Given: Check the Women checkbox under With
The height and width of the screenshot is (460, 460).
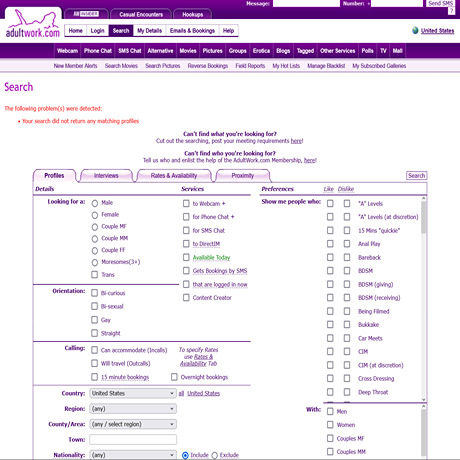Looking at the screenshot, I should [x=330, y=425].
